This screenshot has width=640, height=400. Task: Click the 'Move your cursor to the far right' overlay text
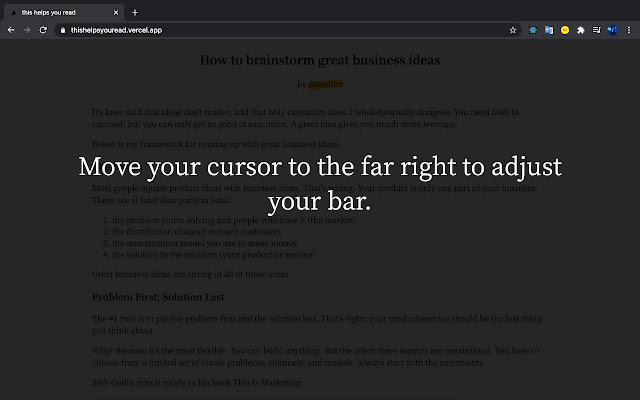[320, 184]
